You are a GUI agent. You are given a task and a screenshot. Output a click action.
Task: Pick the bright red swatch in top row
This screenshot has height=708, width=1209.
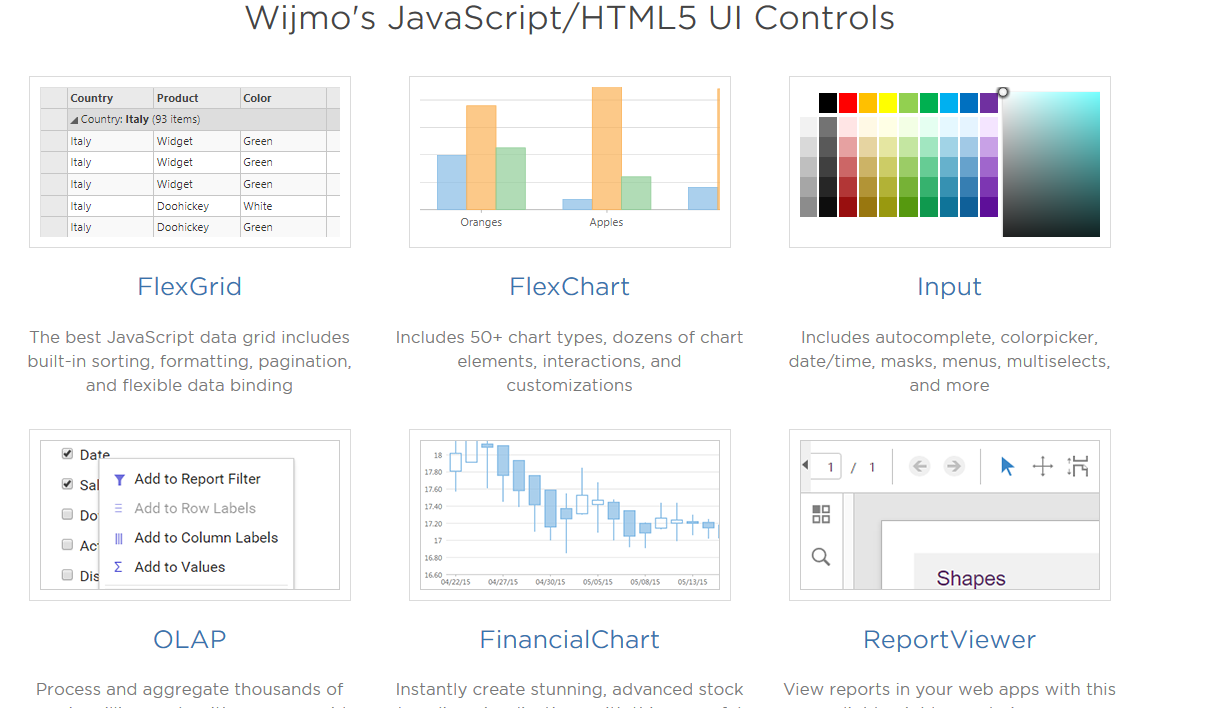[848, 103]
